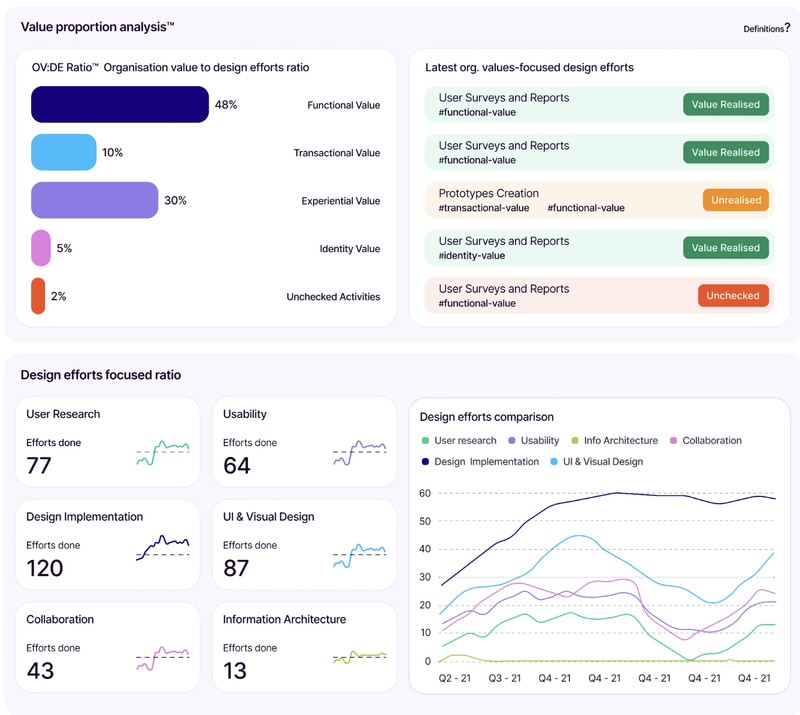Click the Definitions link
This screenshot has height=715, width=800.
coord(762,29)
